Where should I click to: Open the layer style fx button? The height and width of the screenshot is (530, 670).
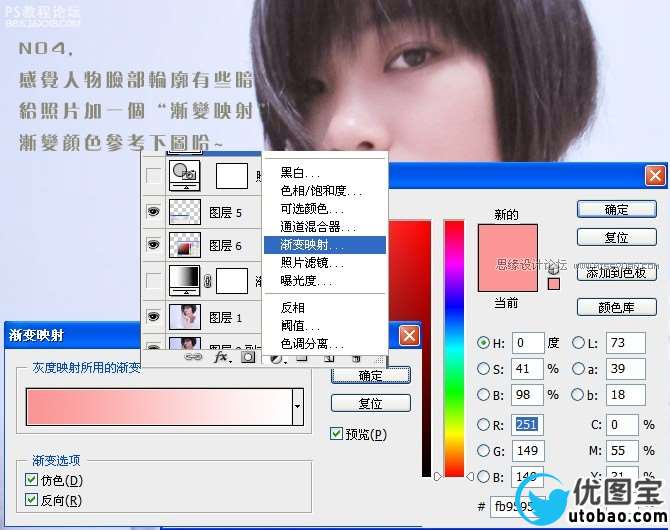pos(222,356)
